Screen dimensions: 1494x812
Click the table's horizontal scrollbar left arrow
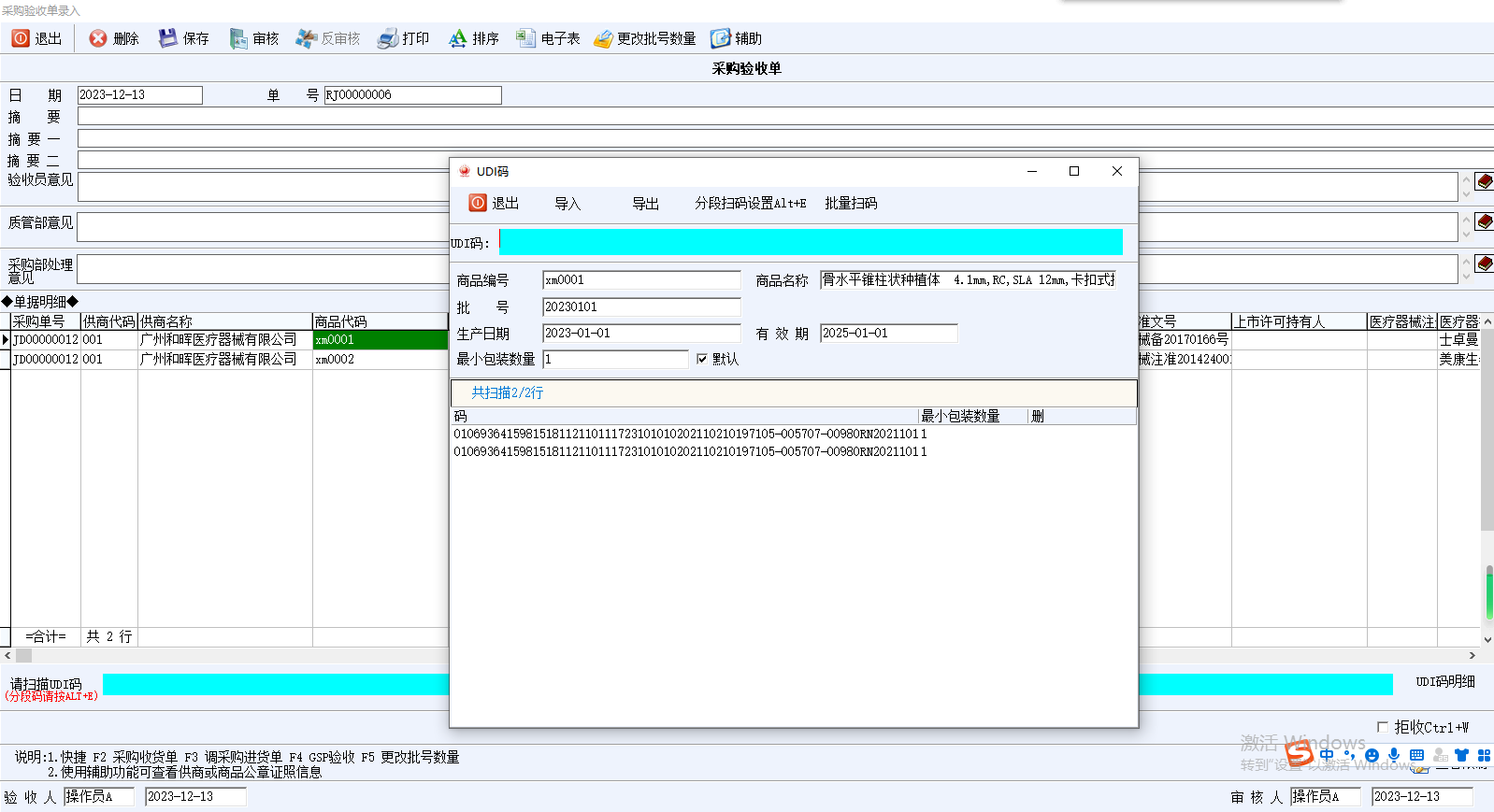(7, 656)
